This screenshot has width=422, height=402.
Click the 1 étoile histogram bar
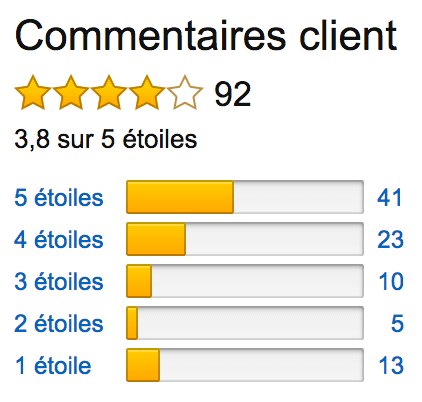pos(245,365)
